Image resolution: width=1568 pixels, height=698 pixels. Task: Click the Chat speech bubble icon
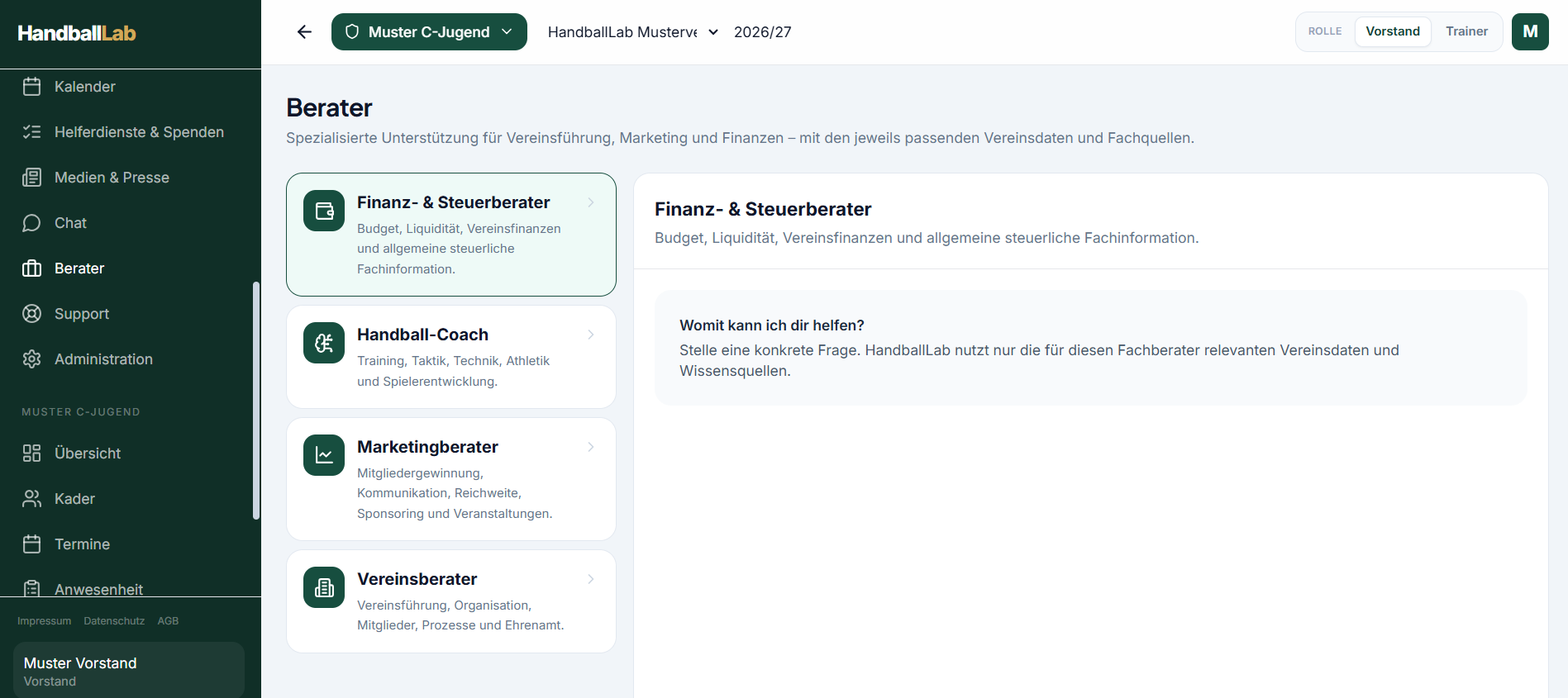[32, 223]
